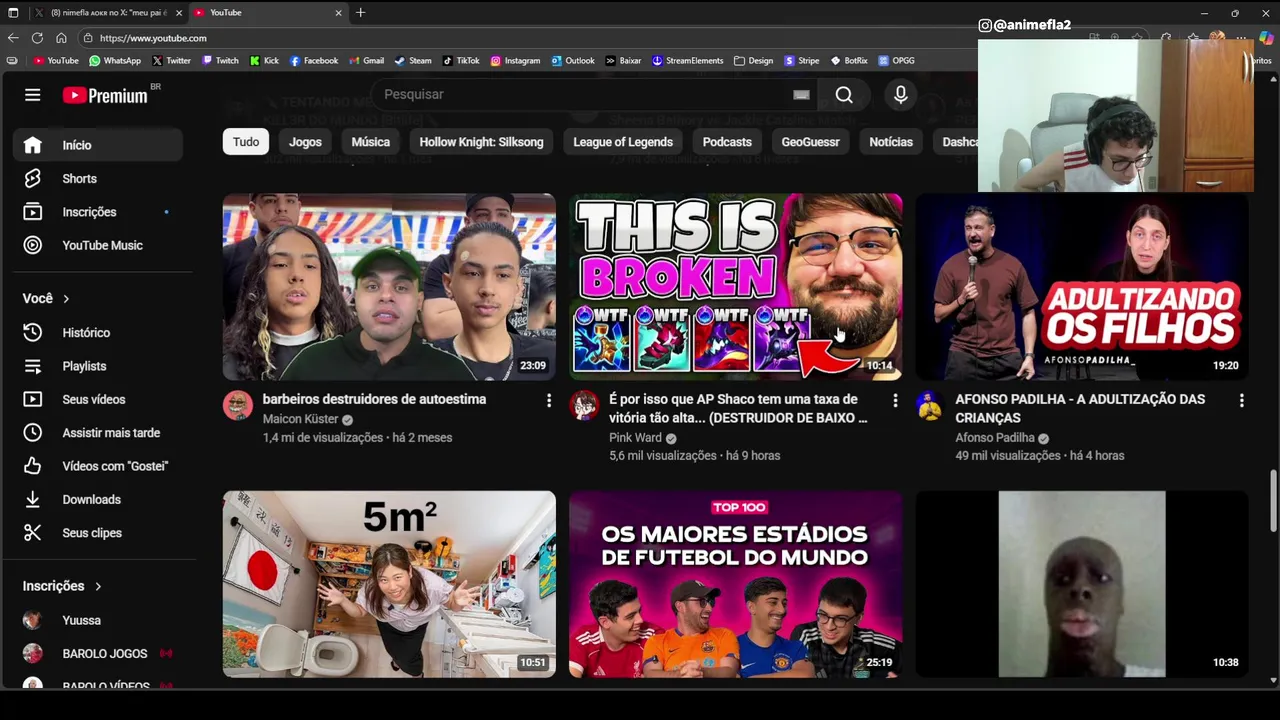Open Downloads in sidebar

tap(98, 499)
